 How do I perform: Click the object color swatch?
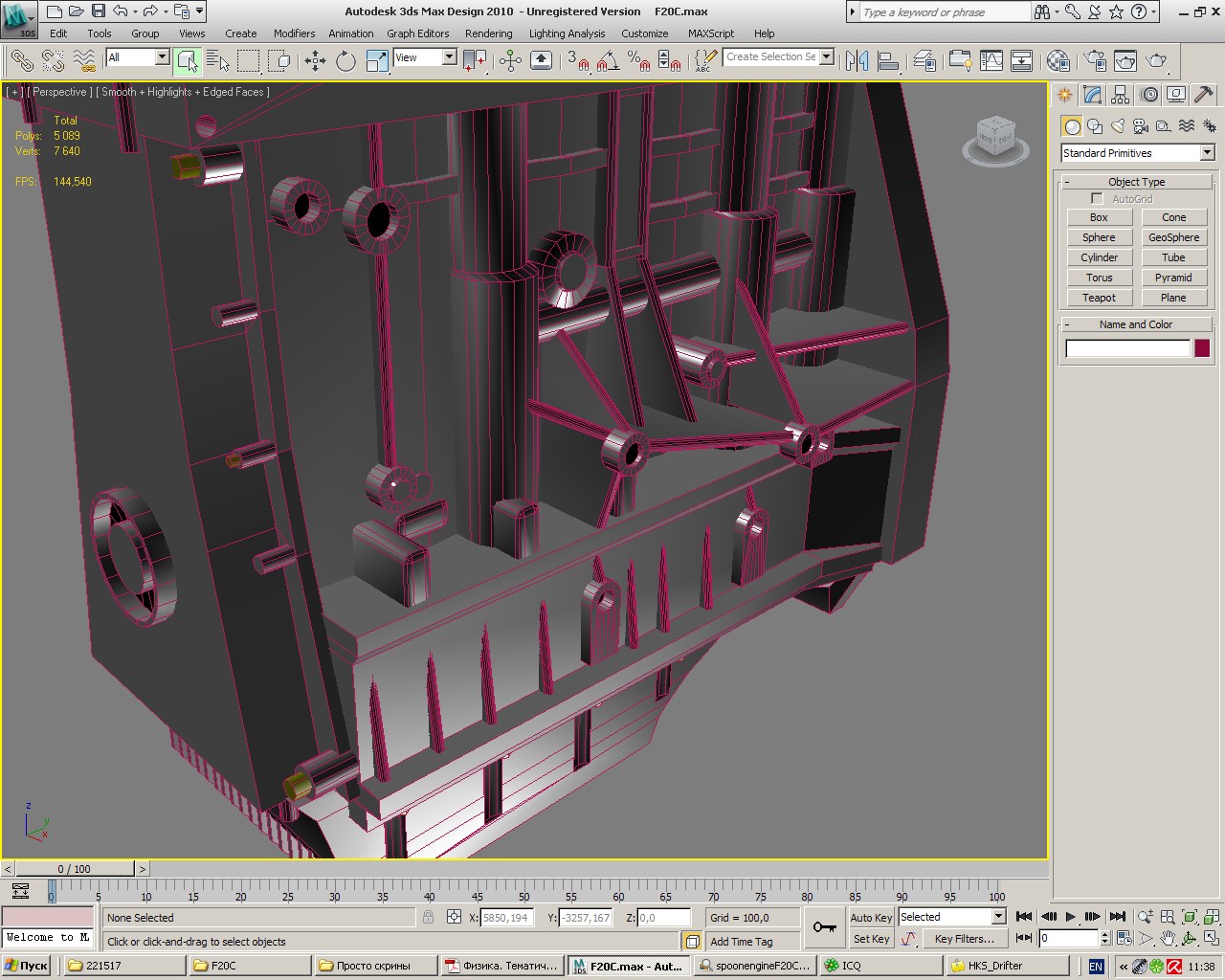tap(1202, 348)
